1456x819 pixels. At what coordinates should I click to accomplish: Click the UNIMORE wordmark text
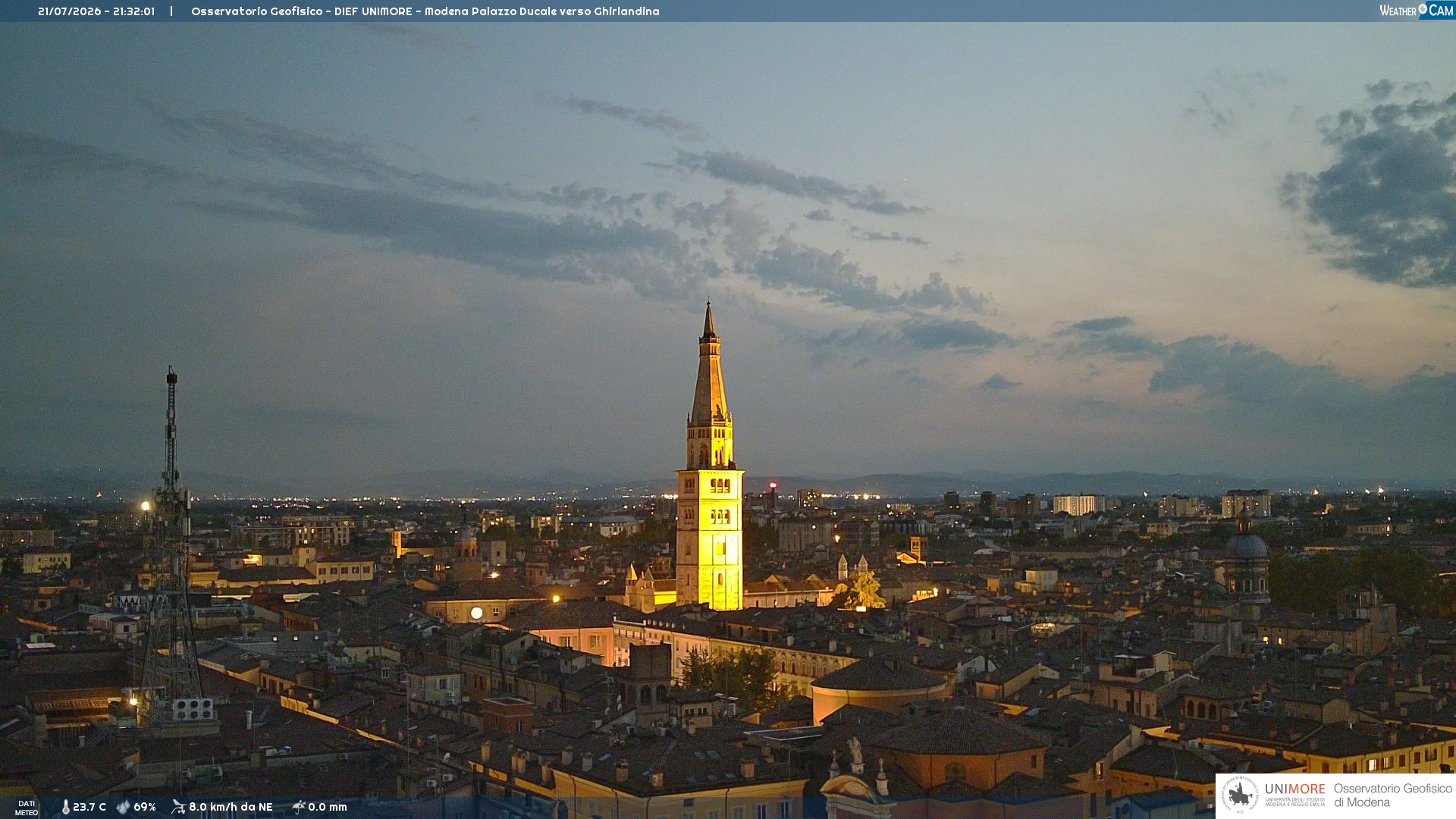[1295, 789]
